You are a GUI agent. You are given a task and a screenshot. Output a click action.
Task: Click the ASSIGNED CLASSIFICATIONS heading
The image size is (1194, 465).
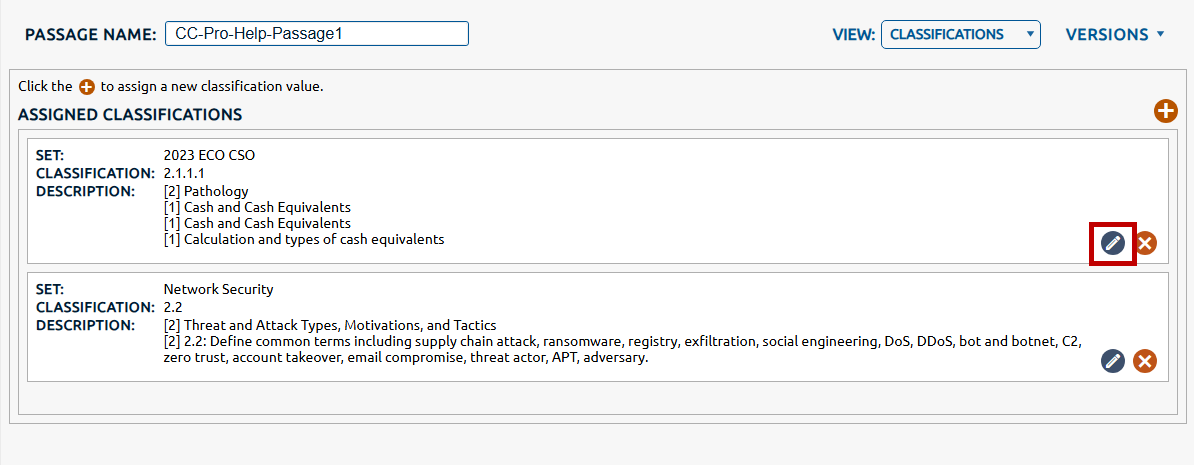coord(130,114)
